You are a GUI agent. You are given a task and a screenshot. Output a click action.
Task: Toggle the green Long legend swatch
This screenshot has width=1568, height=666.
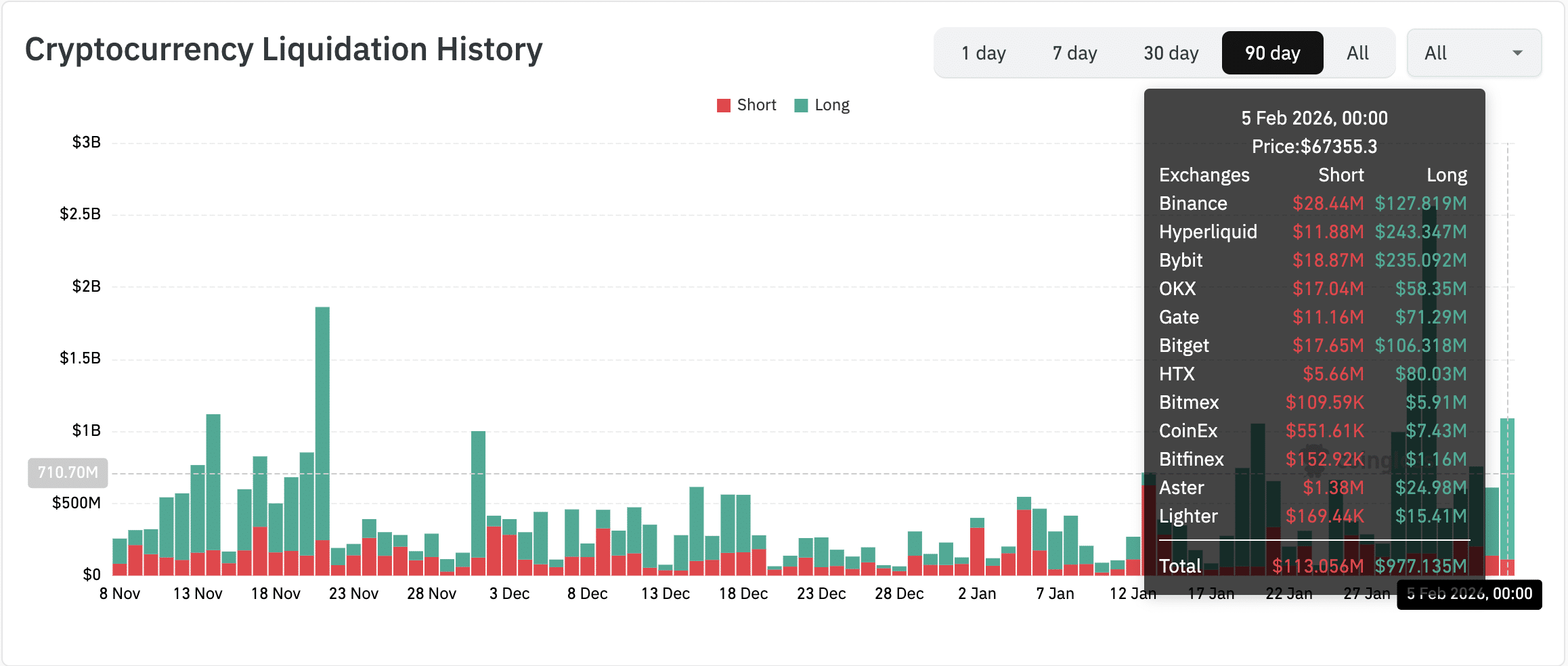801,106
